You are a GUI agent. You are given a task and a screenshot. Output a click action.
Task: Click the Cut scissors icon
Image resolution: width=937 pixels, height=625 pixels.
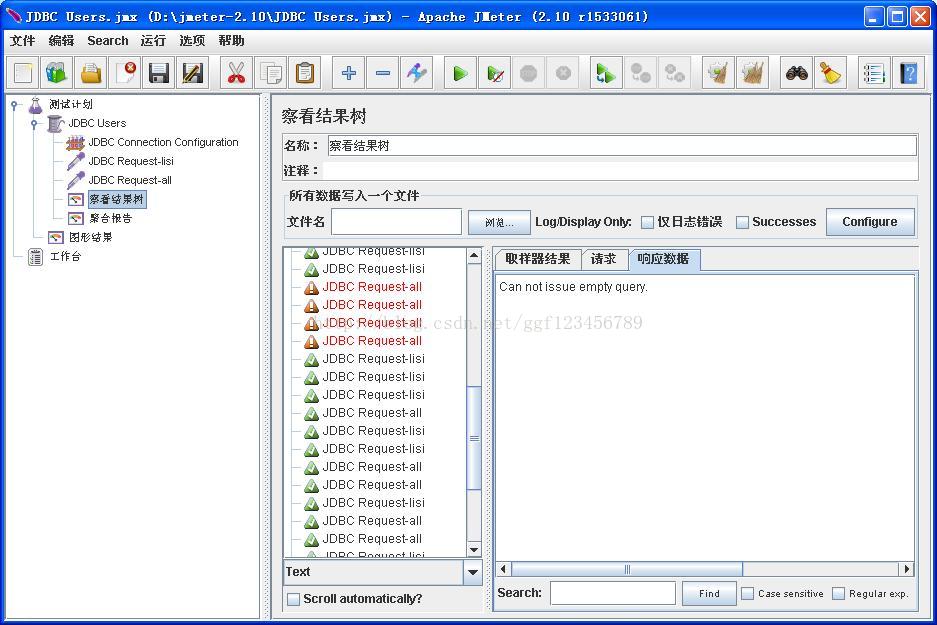[236, 73]
